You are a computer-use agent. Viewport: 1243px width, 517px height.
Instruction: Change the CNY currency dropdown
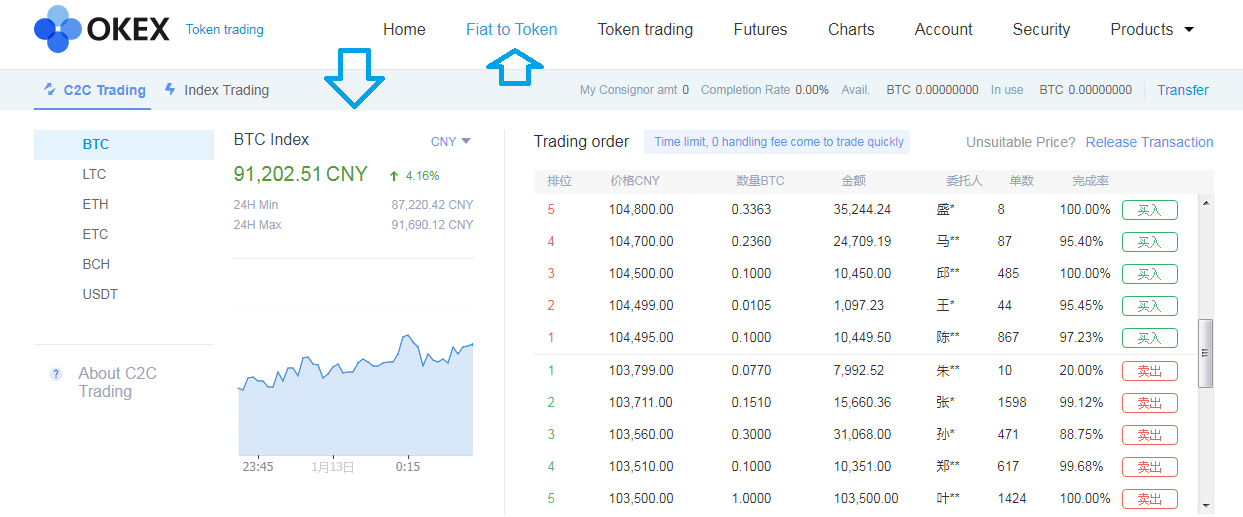coord(451,142)
